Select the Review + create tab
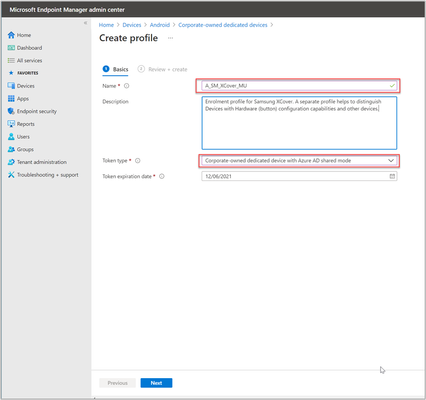 (x=163, y=69)
